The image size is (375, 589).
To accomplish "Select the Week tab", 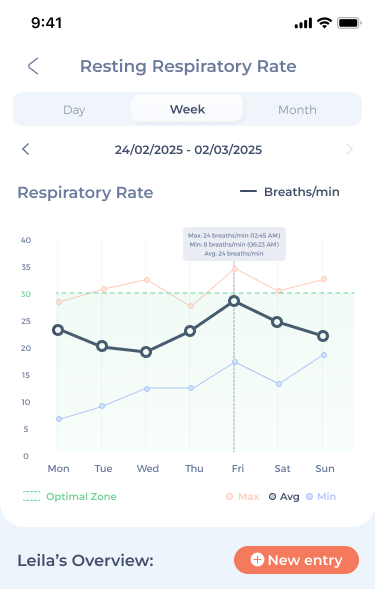I will (188, 109).
